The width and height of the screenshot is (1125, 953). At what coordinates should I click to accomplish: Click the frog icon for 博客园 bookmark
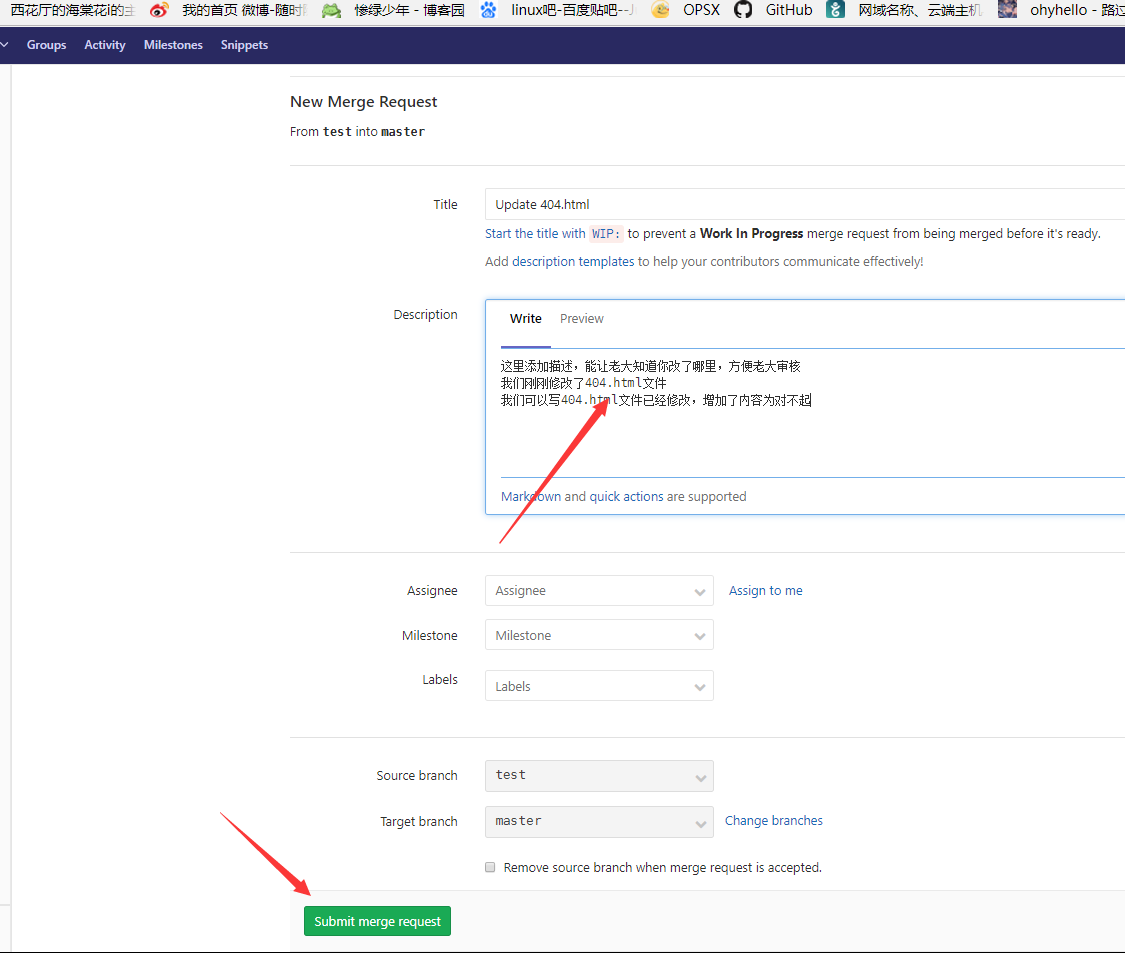pos(331,10)
